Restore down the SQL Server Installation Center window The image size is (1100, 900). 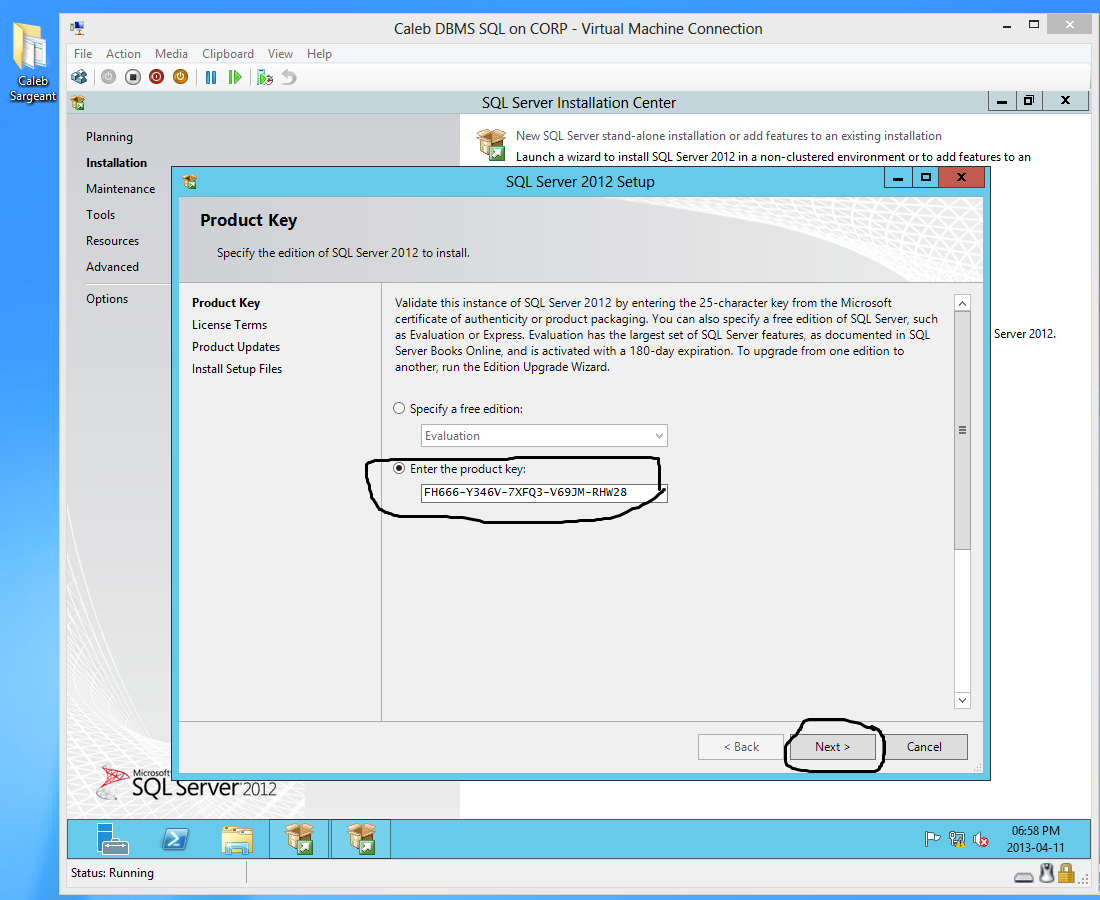point(1028,101)
